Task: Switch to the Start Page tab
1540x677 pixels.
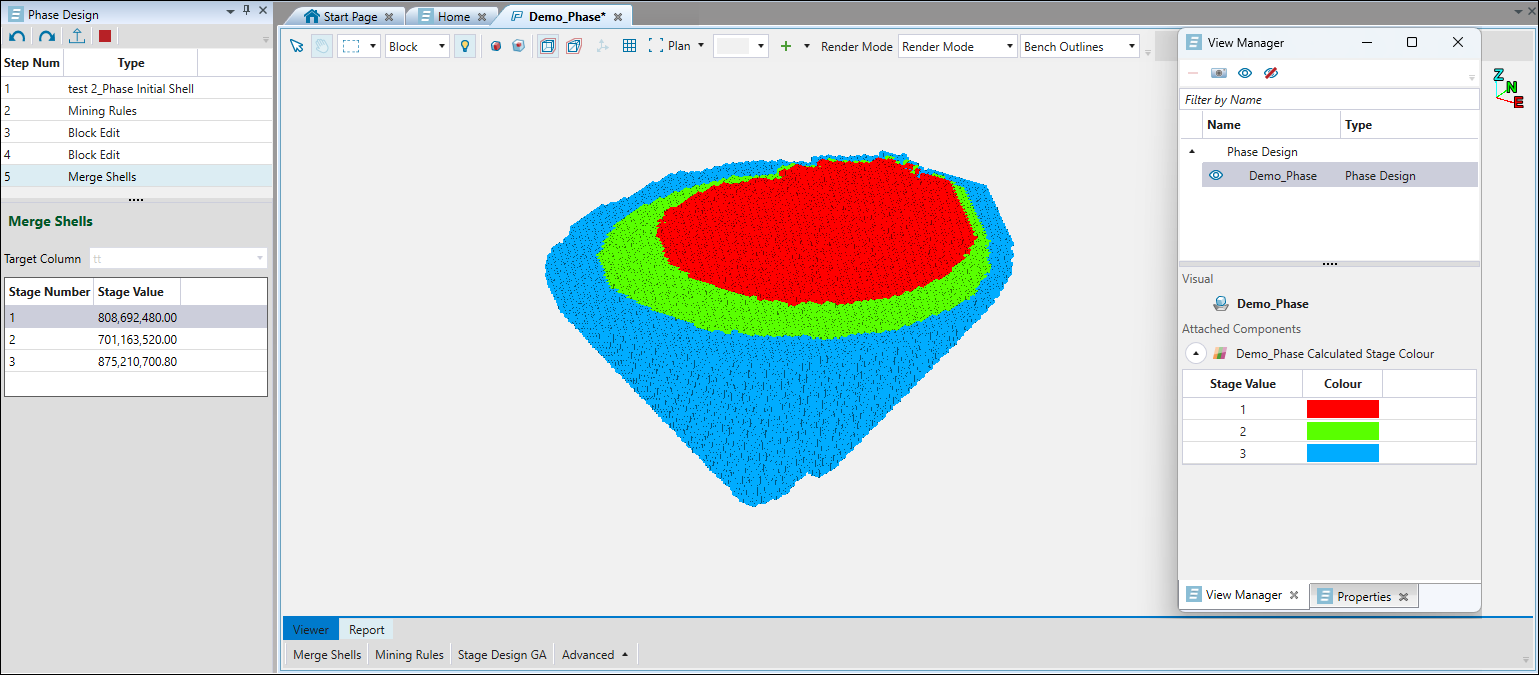Action: click(x=350, y=17)
